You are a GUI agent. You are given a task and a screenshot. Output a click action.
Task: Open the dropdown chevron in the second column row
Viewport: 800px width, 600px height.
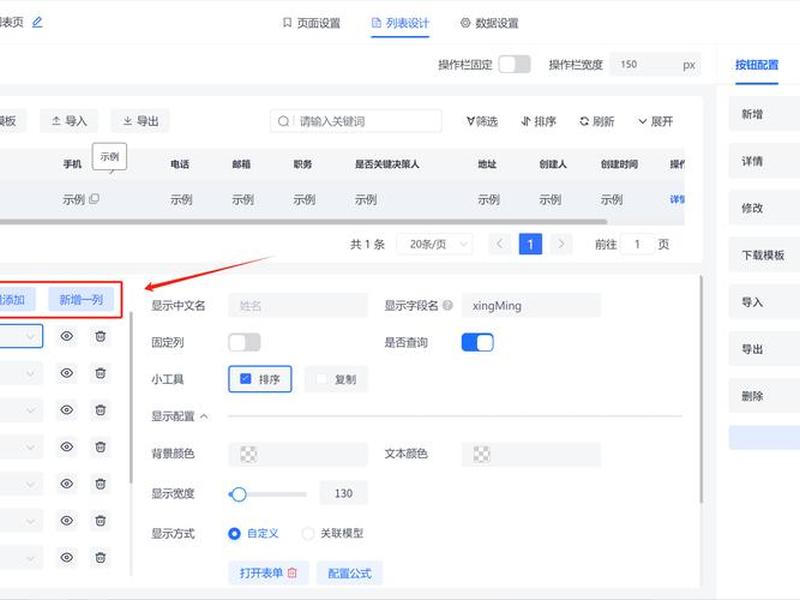click(x=30, y=373)
